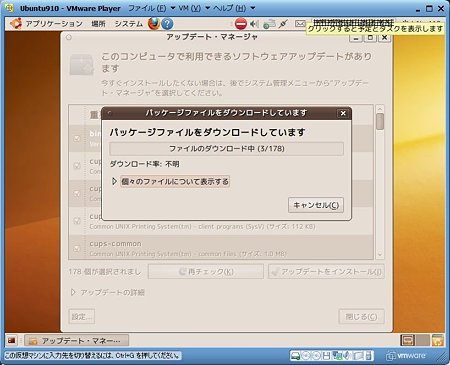
Task: Open the volume speaker icon
Action: tap(254, 24)
